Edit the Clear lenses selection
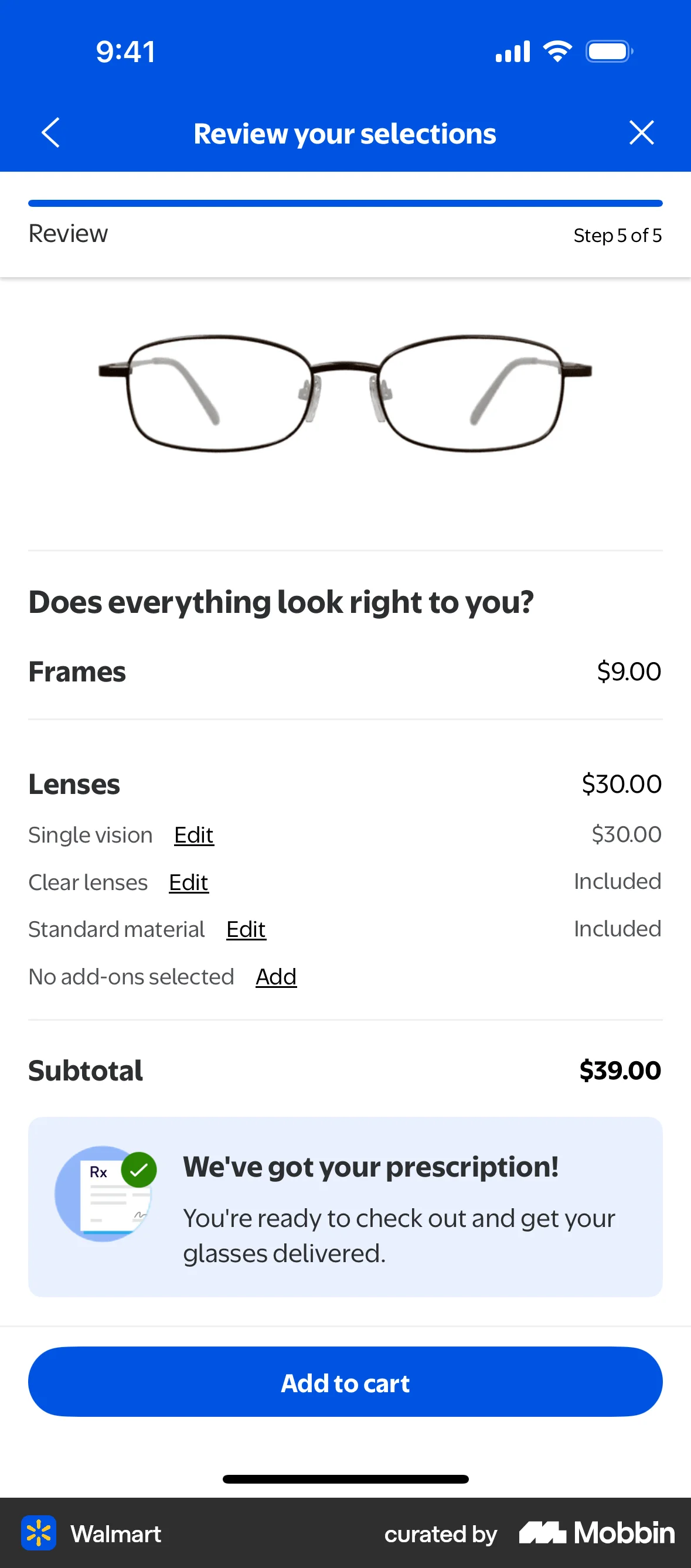Image resolution: width=691 pixels, height=1568 pixels. 189,882
